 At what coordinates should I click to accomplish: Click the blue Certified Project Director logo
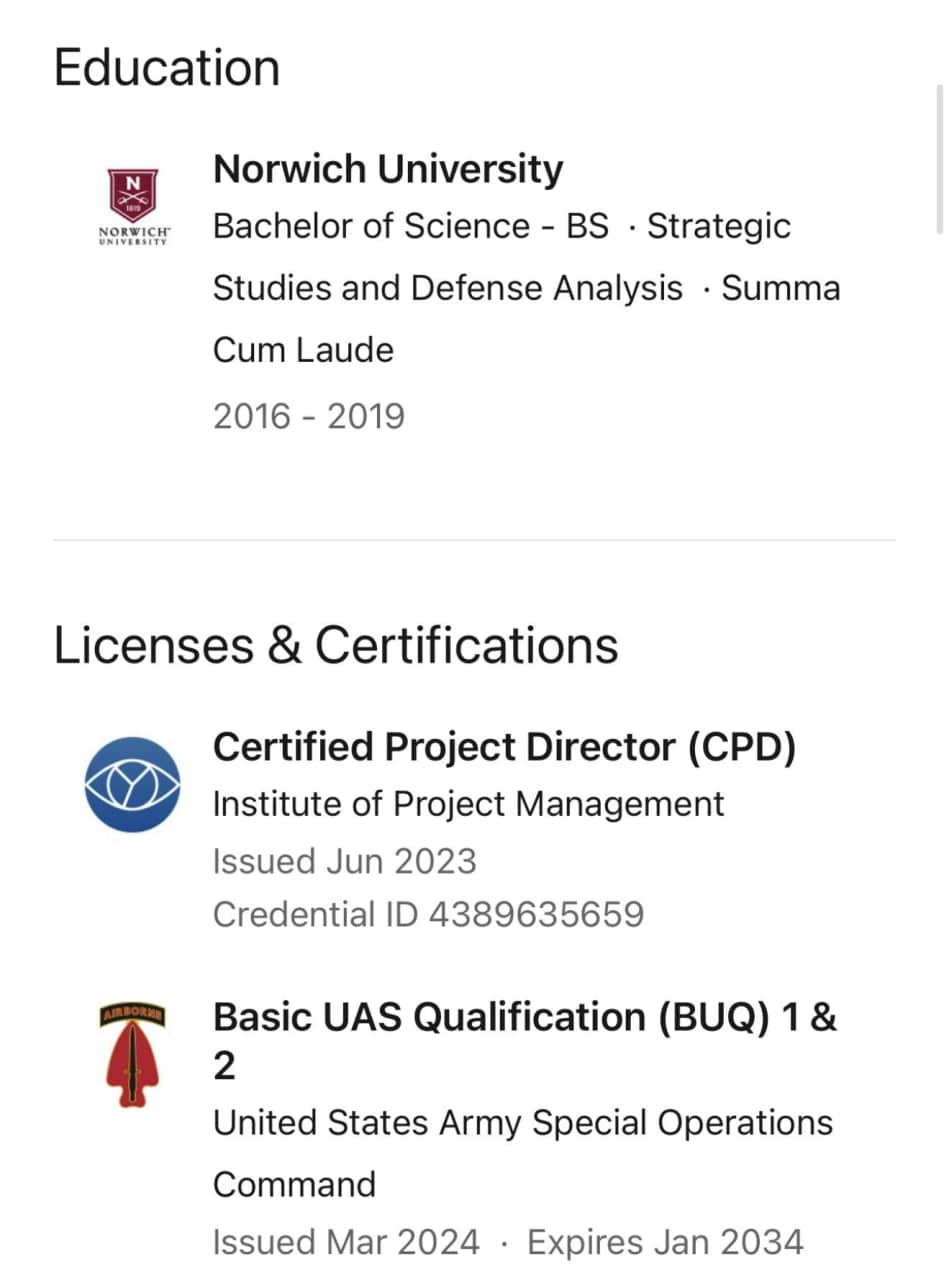pyautogui.click(x=132, y=784)
